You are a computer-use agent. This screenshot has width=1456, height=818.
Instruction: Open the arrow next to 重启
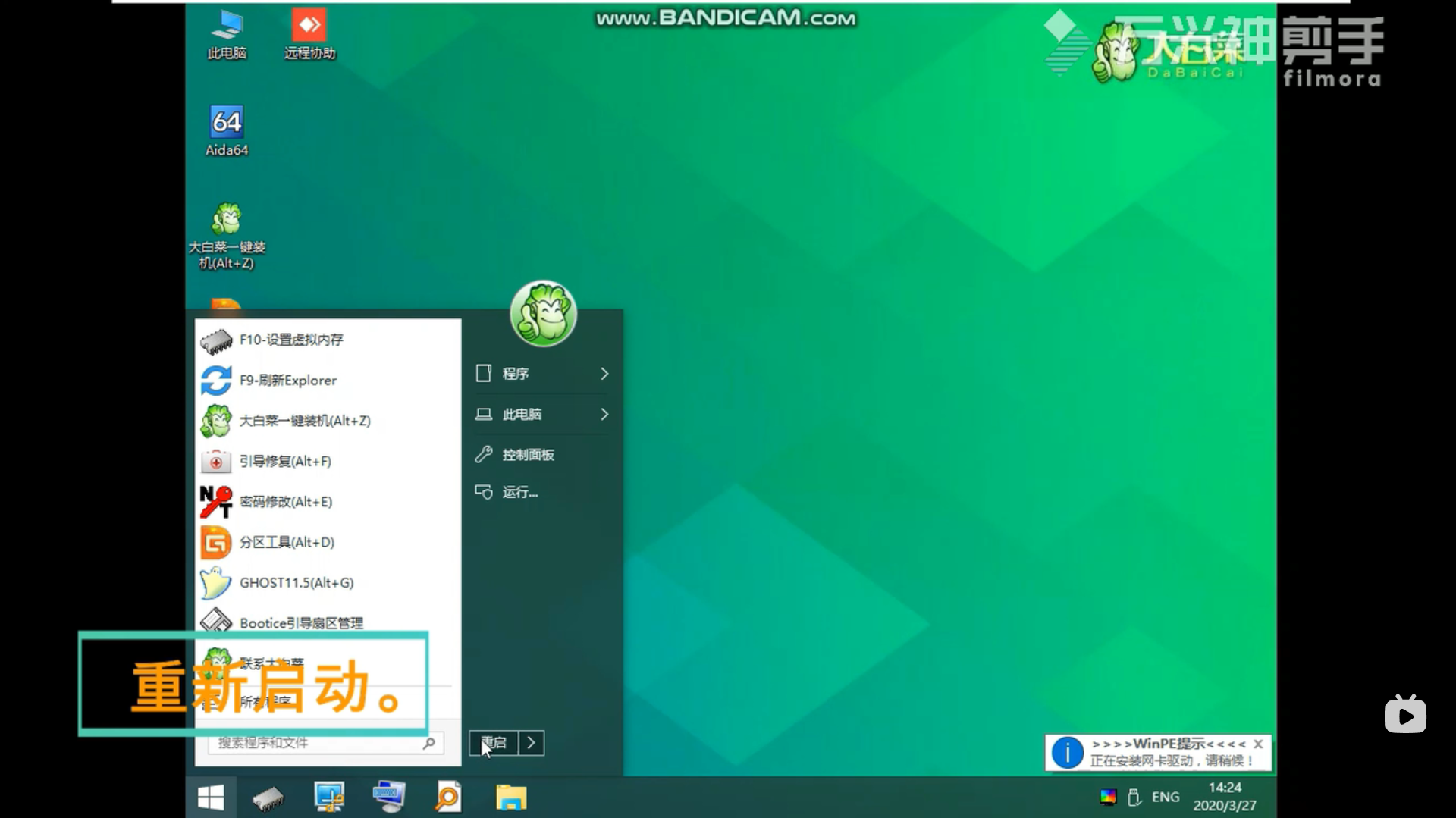pos(532,743)
